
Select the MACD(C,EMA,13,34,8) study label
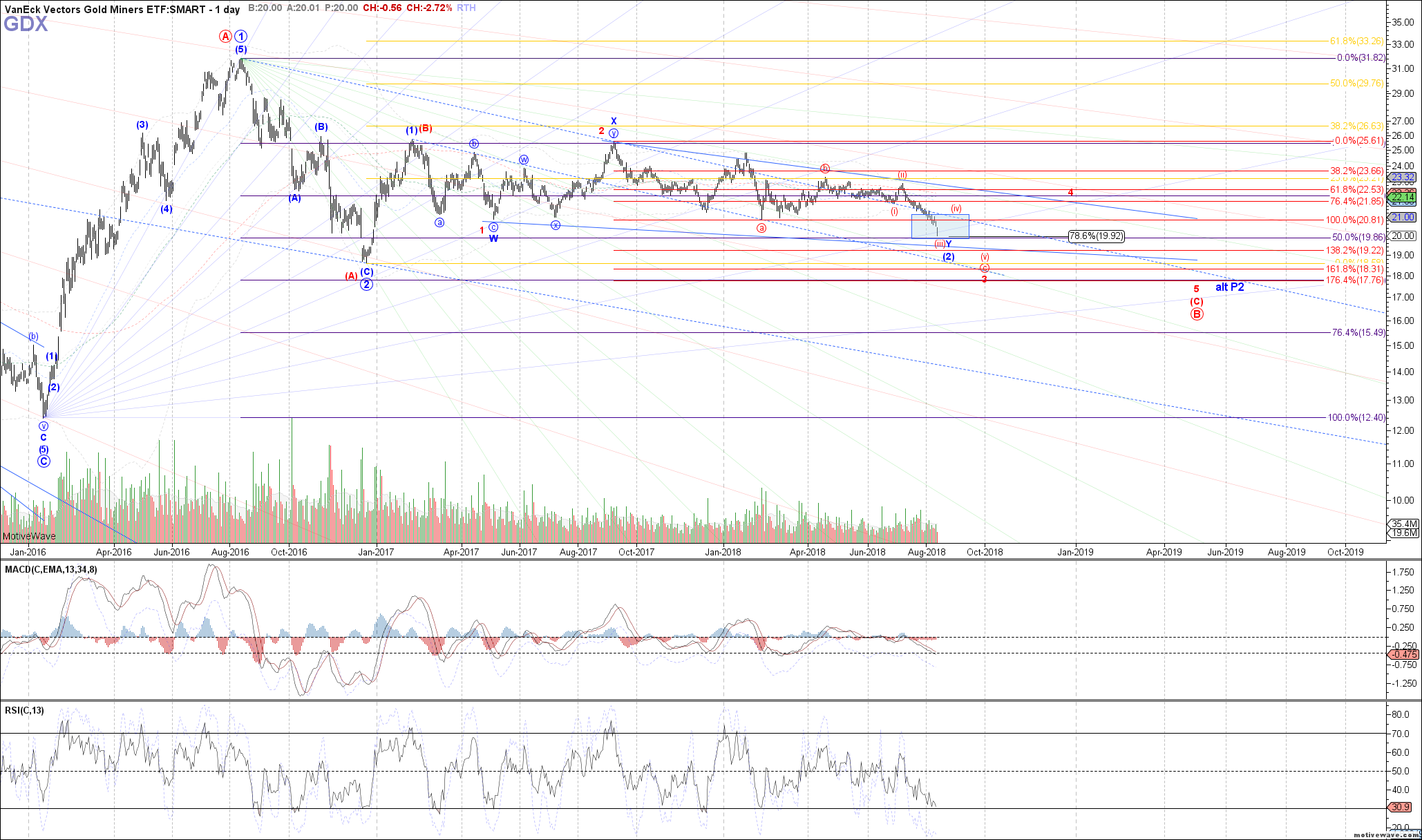[51, 569]
